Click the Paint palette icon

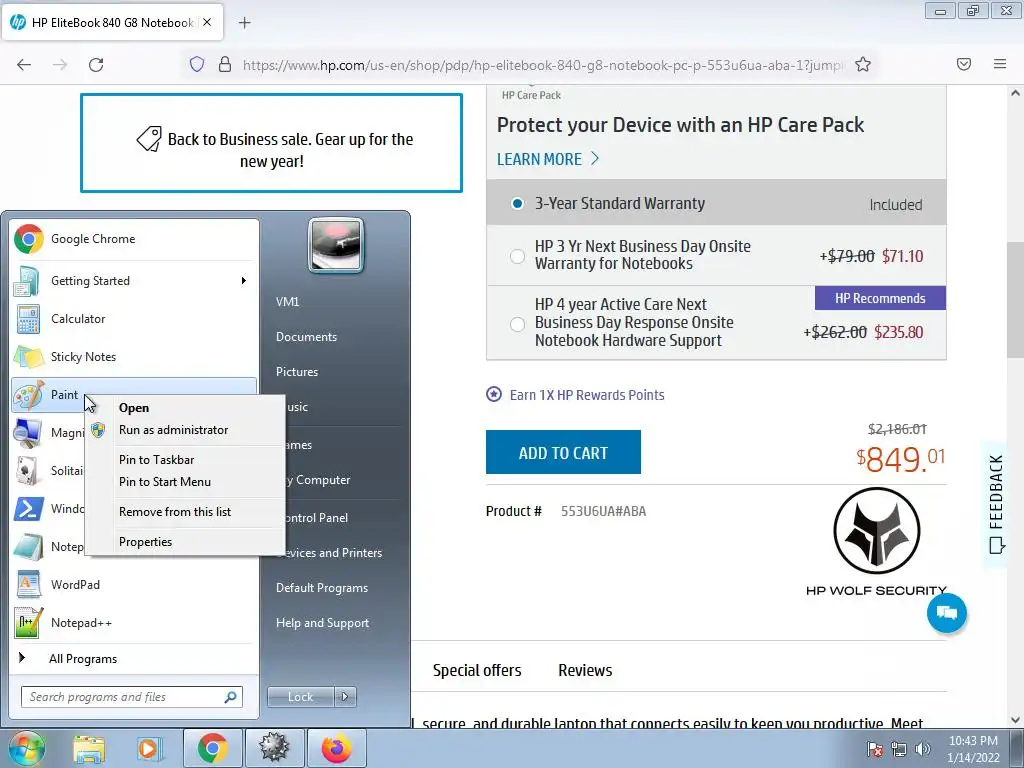click(x=29, y=394)
